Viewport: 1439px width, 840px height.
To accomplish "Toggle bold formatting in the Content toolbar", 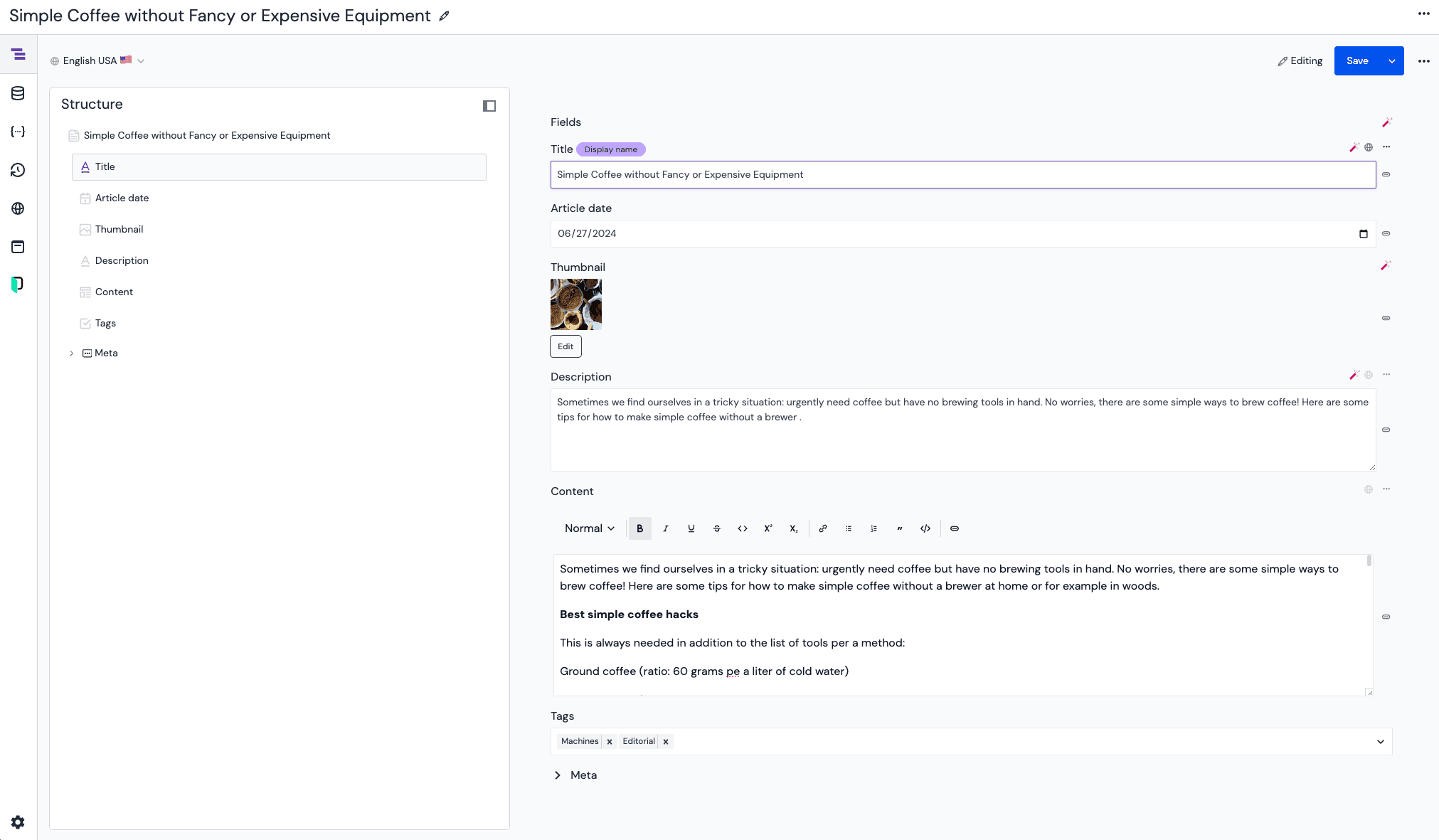I will tap(639, 528).
